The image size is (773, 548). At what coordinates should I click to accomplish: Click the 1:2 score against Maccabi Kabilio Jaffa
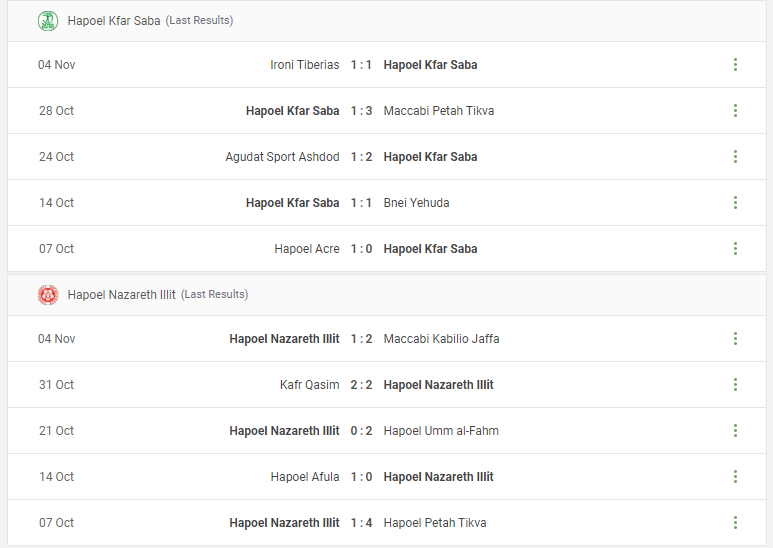(x=361, y=339)
